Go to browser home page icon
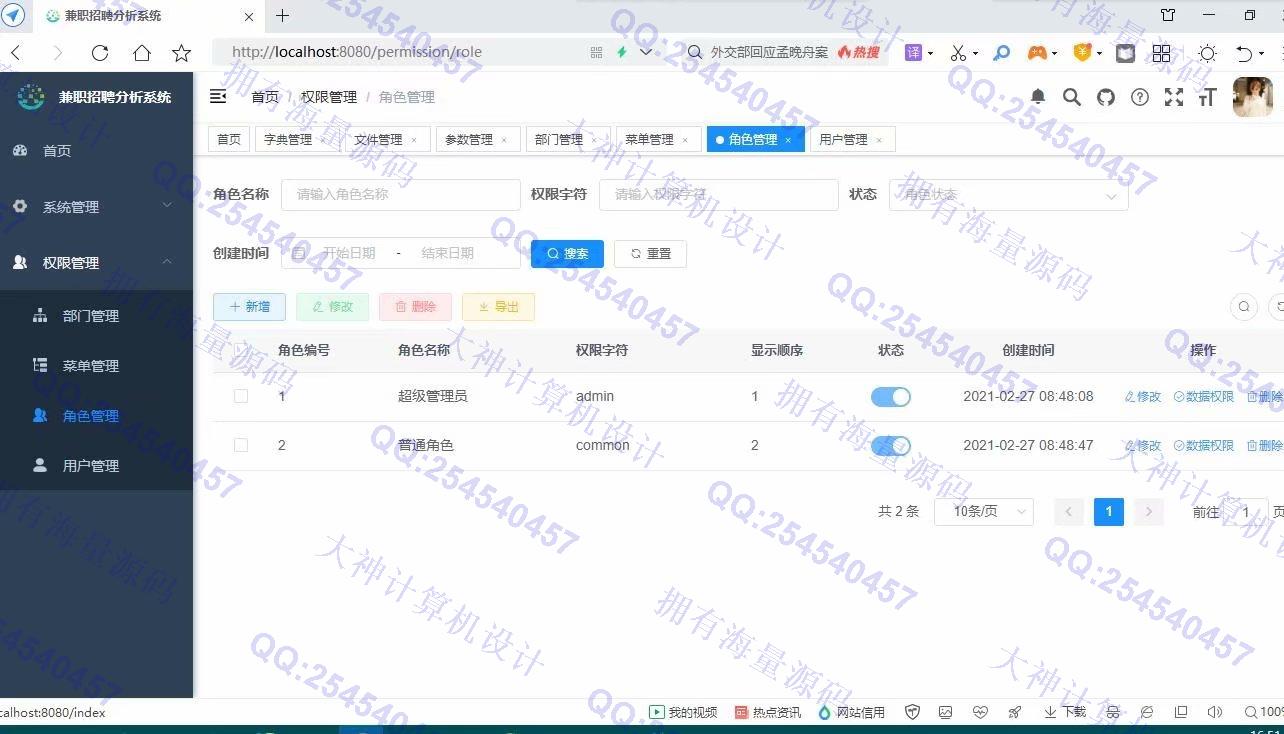 click(x=141, y=53)
